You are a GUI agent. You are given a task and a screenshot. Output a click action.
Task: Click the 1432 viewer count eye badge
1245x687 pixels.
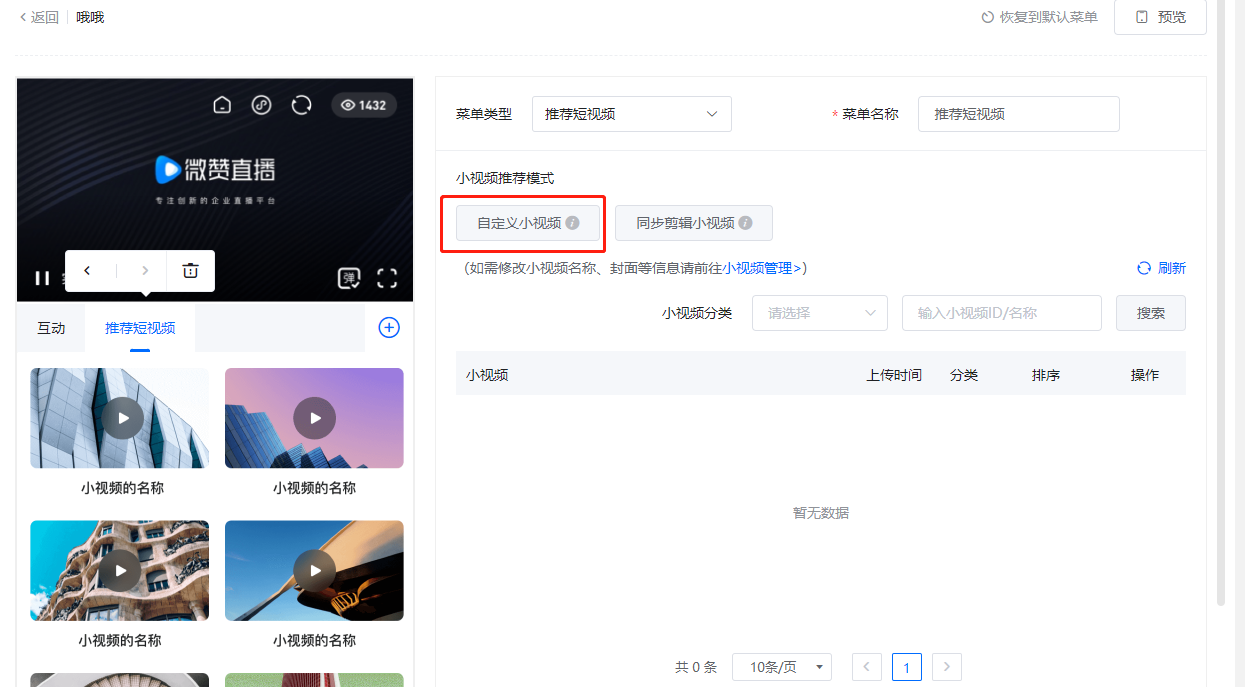click(x=364, y=105)
